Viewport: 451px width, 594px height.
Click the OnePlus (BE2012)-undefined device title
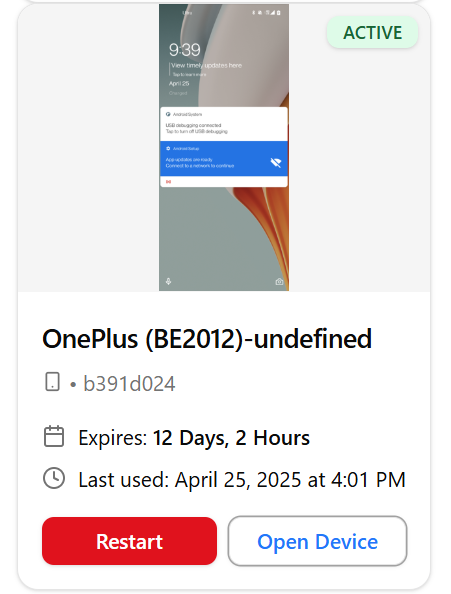pos(207,339)
